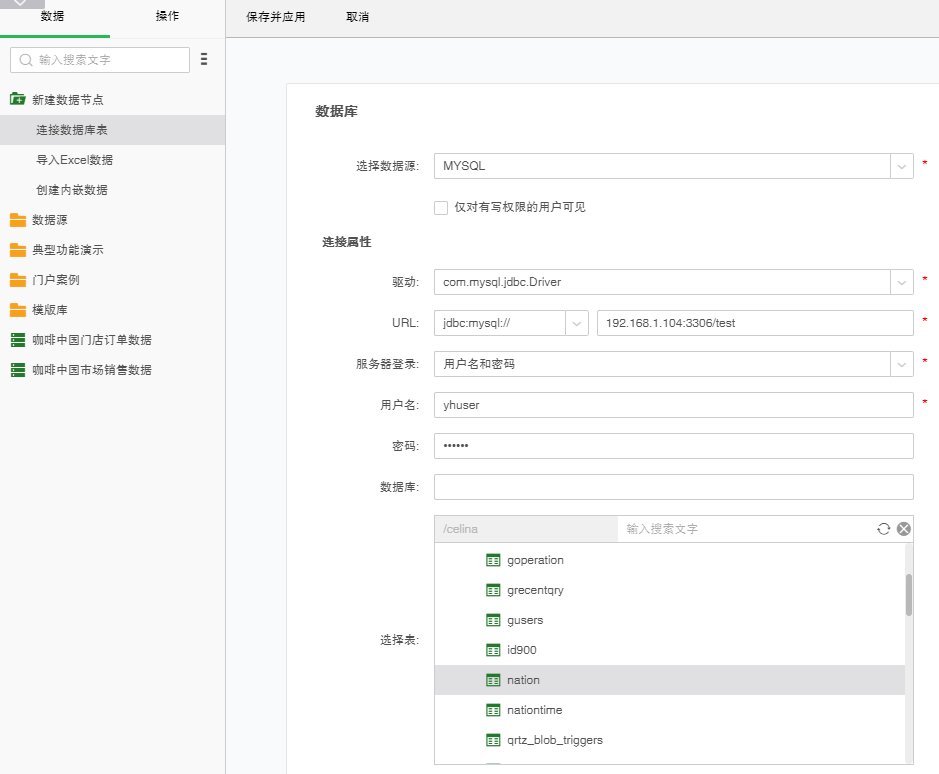
Task: Click the 保存并应用 button
Action: [x=275, y=18]
